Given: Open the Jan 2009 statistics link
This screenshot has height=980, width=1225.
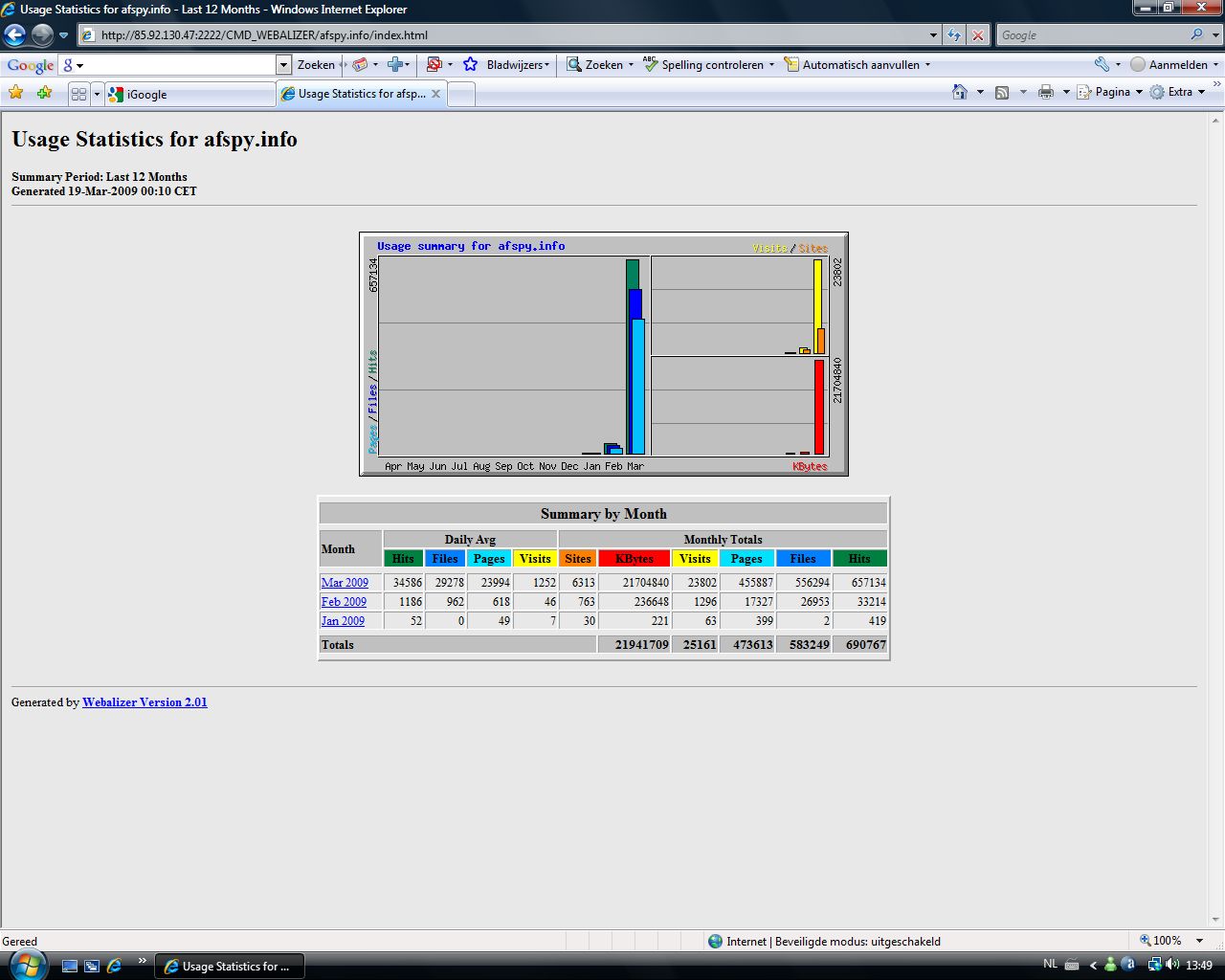Looking at the screenshot, I should pyautogui.click(x=343, y=620).
